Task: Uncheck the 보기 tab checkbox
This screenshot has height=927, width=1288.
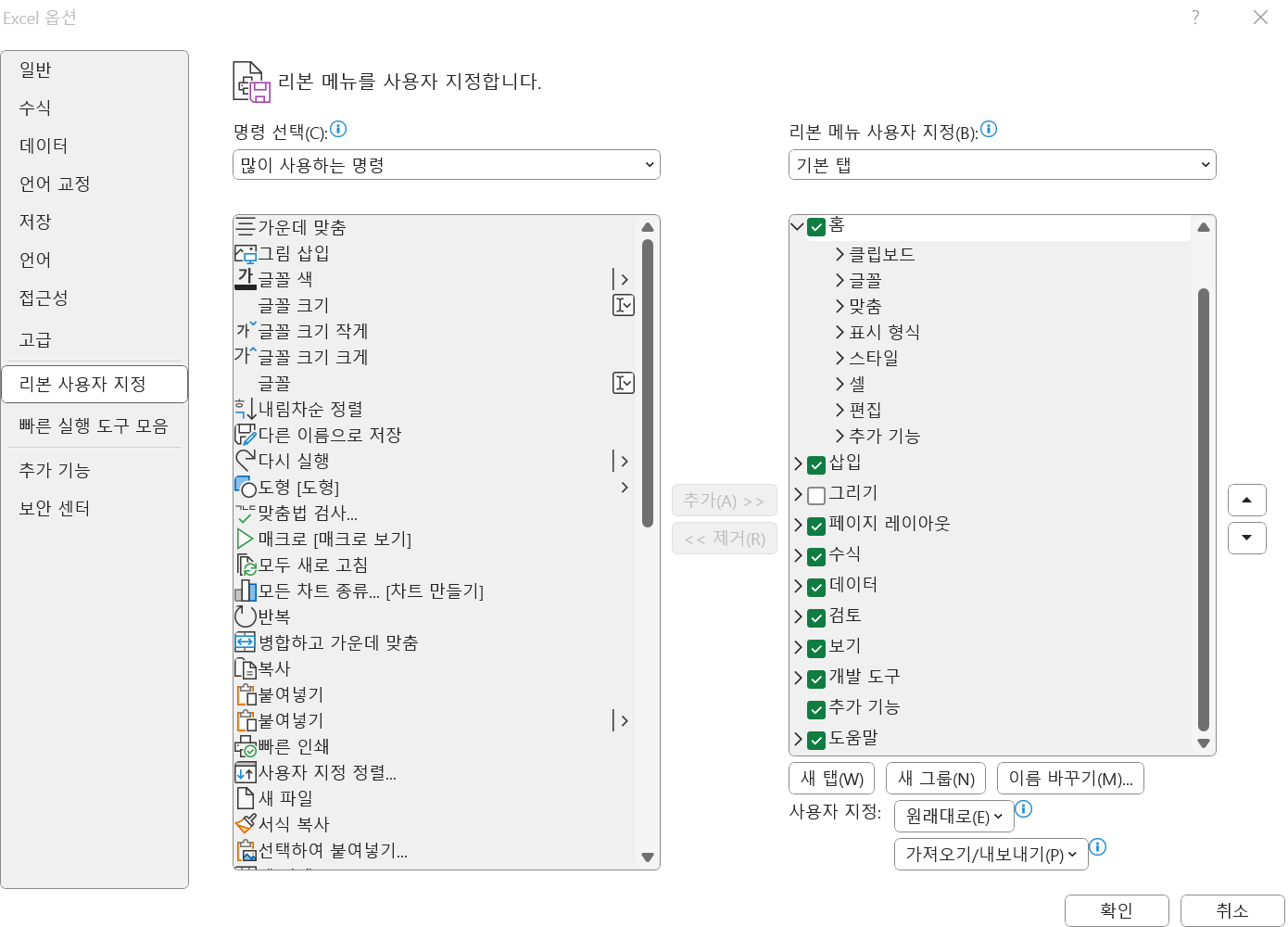Action: 816,648
